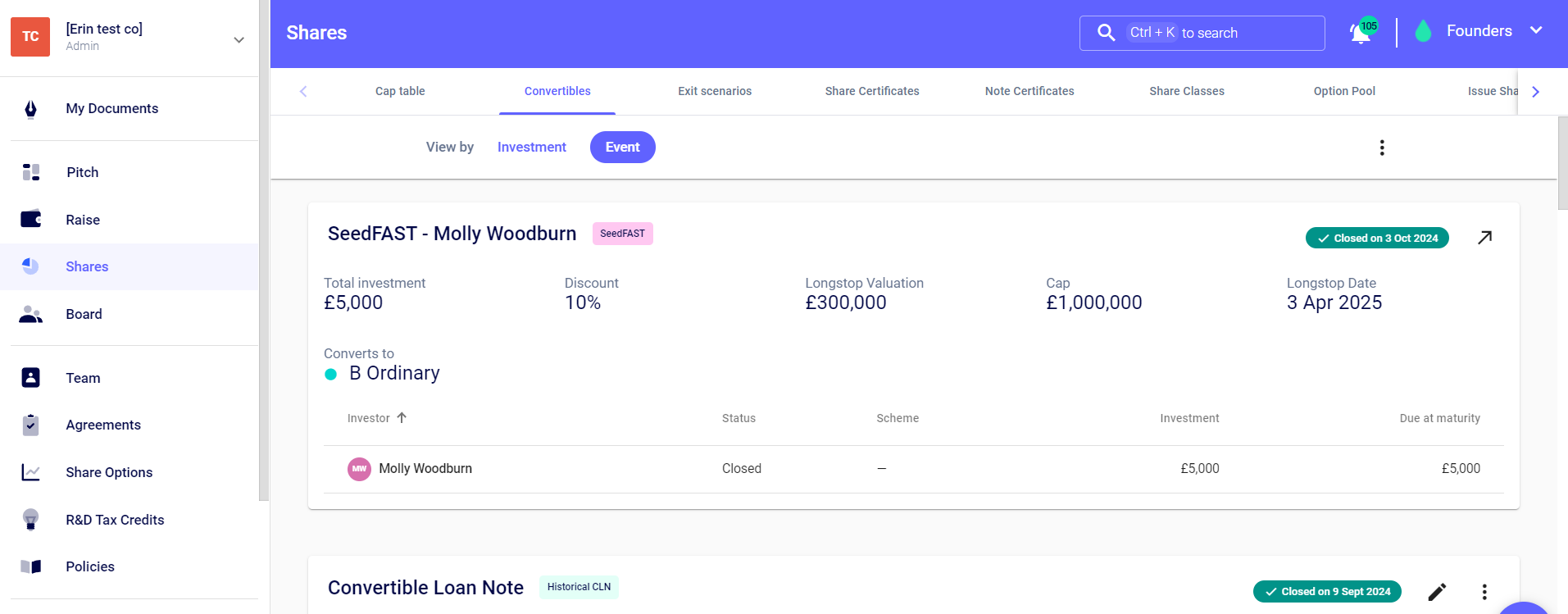
Task: Go to Share Options in sidebar
Action: pos(109,472)
